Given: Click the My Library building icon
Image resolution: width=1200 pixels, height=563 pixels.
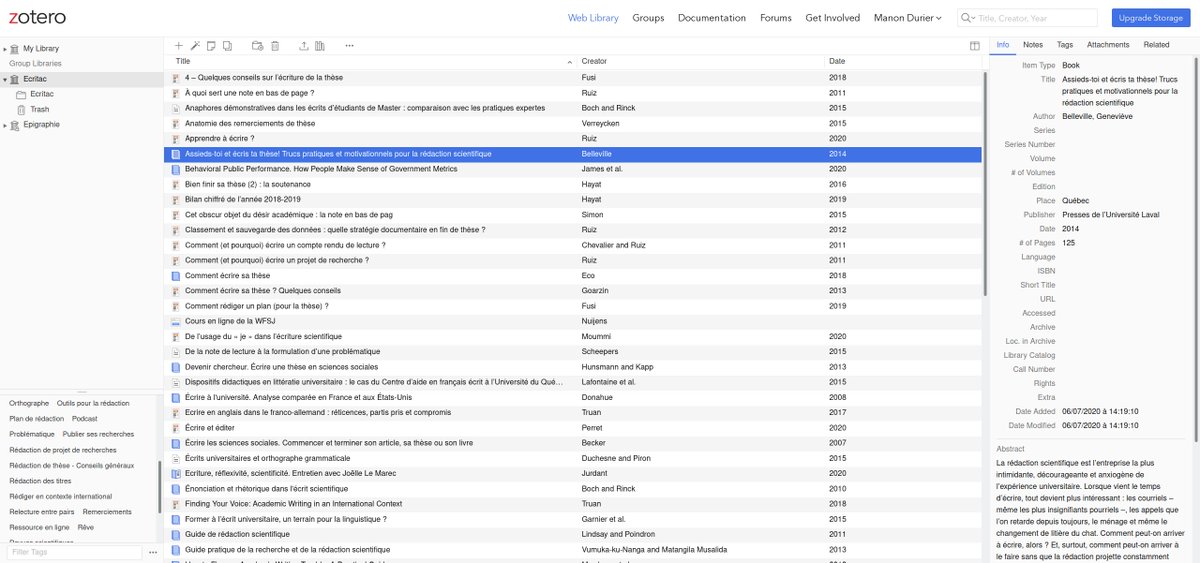Looking at the screenshot, I should (15, 48).
